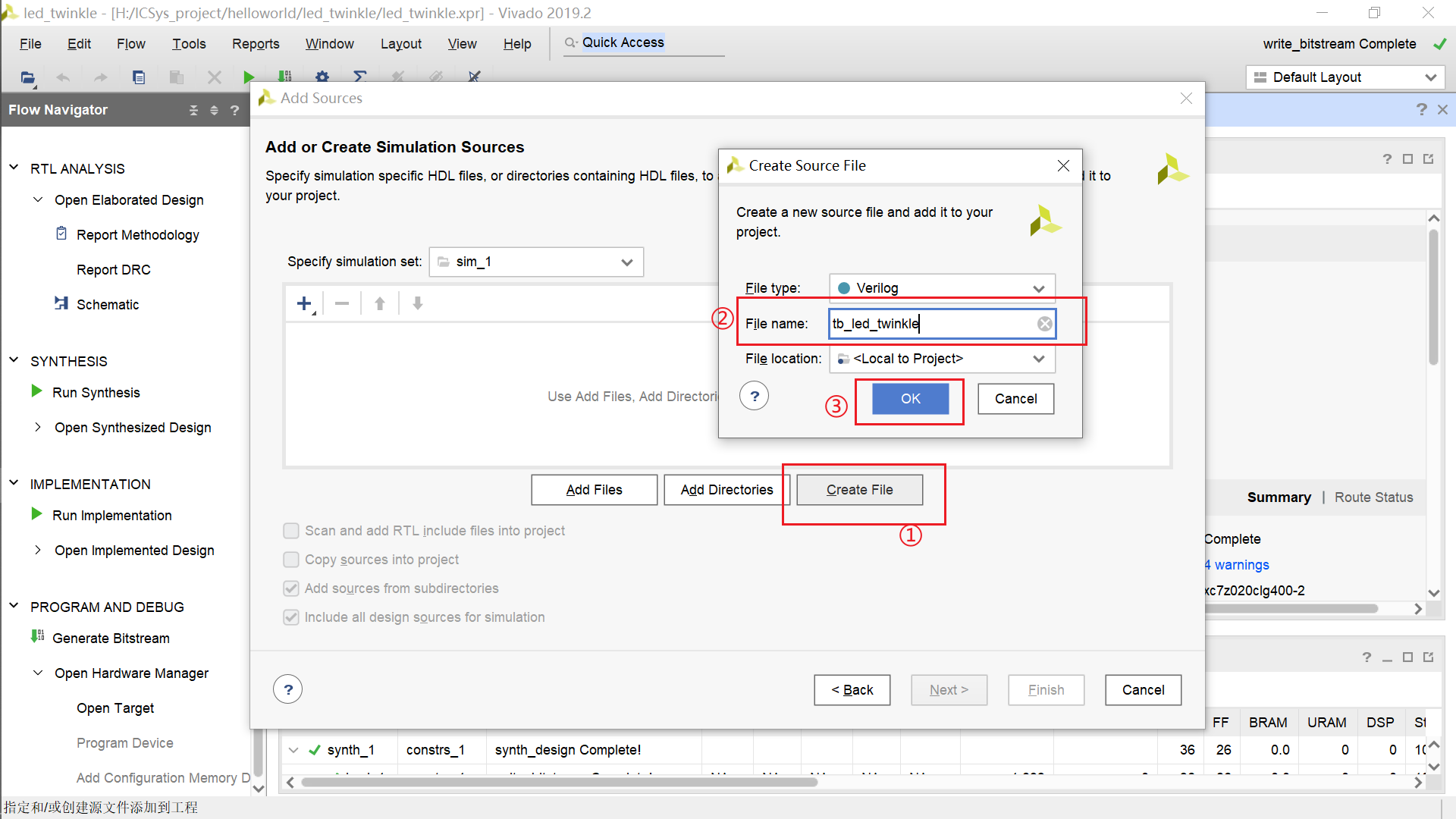Image resolution: width=1456 pixels, height=819 pixels.
Task: Click the Schematic icon in Flow Navigator
Action: click(x=61, y=303)
